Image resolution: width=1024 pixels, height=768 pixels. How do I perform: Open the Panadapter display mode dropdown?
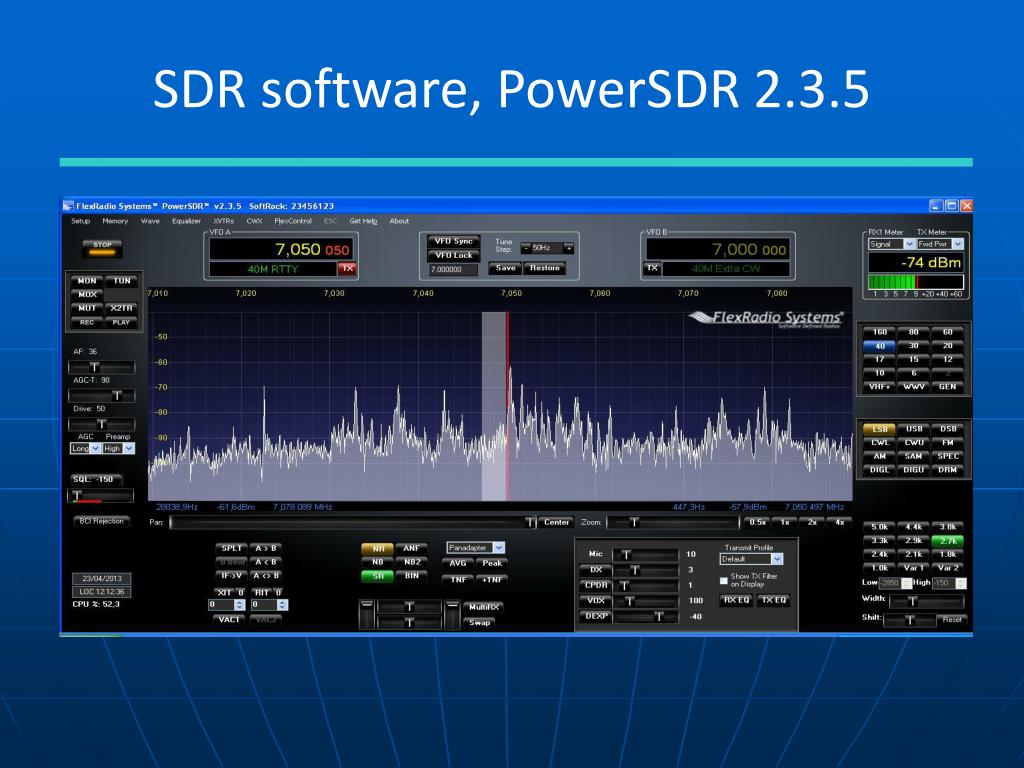point(475,548)
